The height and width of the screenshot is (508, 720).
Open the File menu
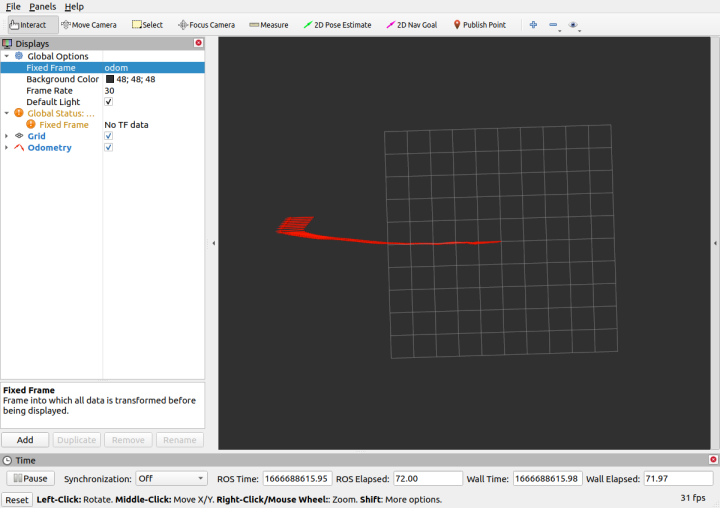click(13, 6)
